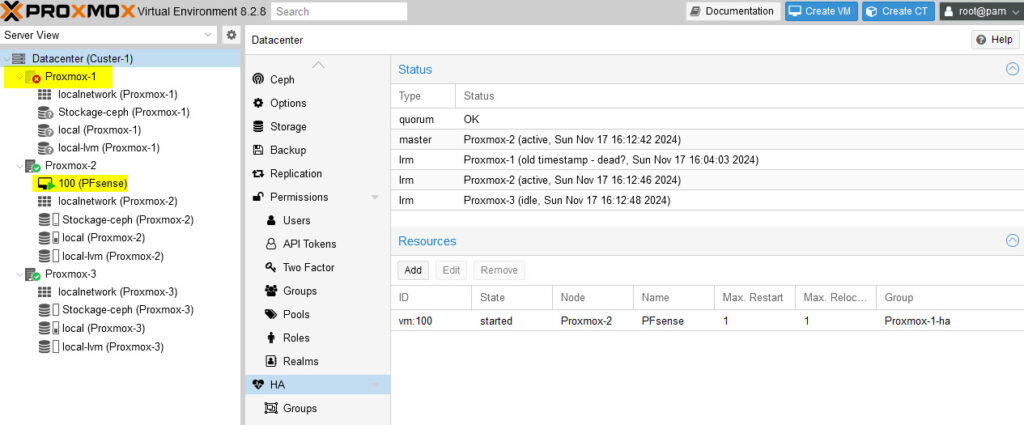
Task: Click the Stockage-ceph (Proxmox-2) storage icon
Action: click(48, 220)
